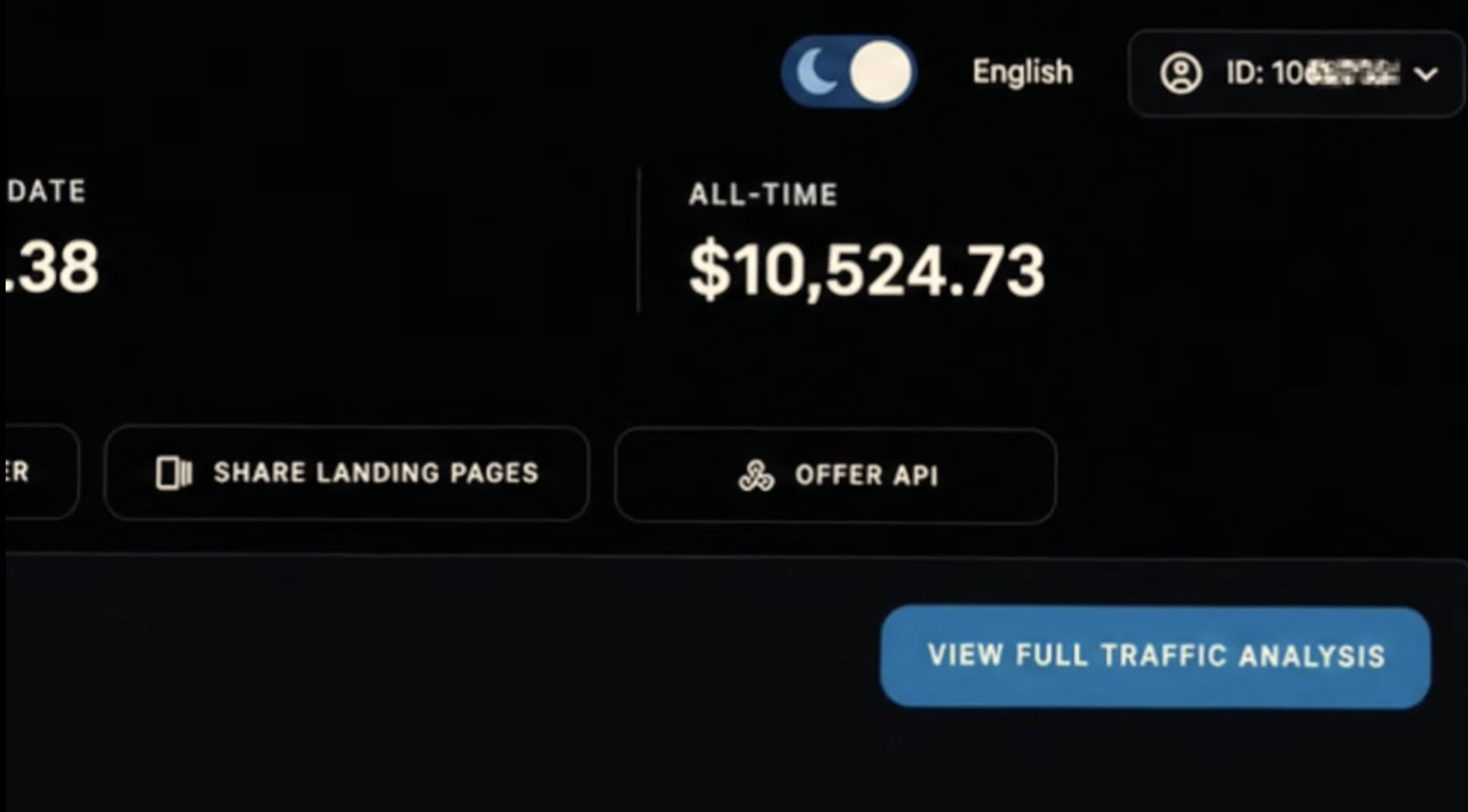Open the account ID dropdown menu
This screenshot has width=1468, height=812.
(x=1296, y=73)
